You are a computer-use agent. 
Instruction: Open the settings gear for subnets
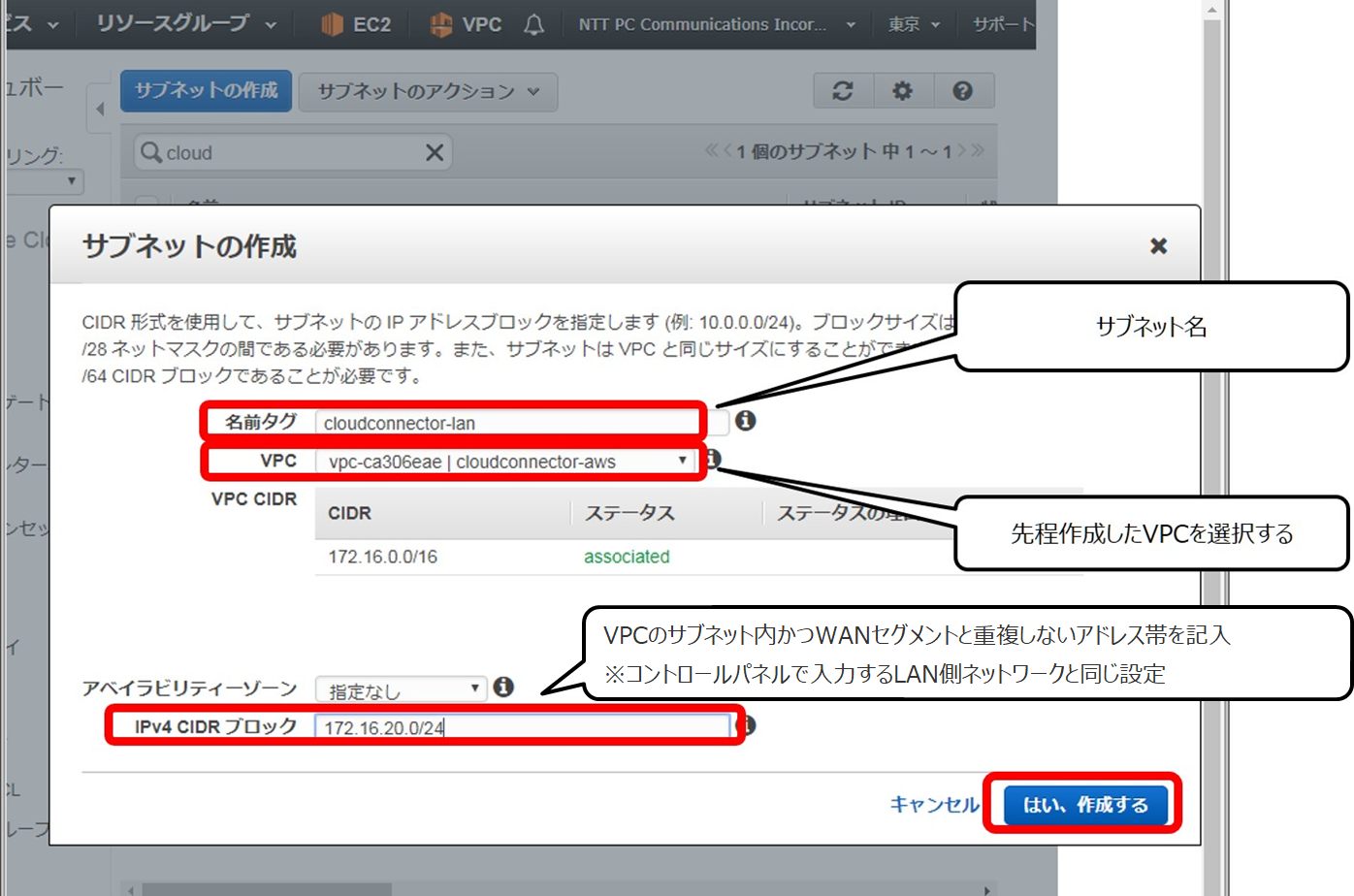903,90
